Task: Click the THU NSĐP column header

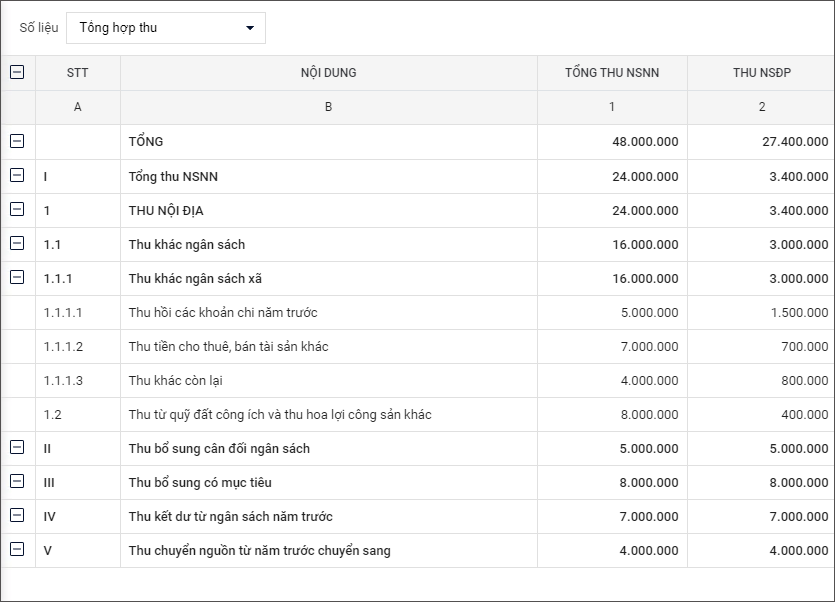Action: (x=761, y=73)
